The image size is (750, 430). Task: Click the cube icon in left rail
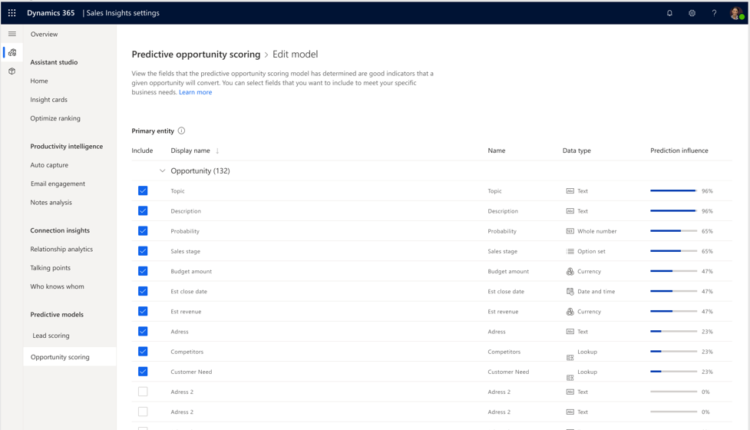pos(12,71)
